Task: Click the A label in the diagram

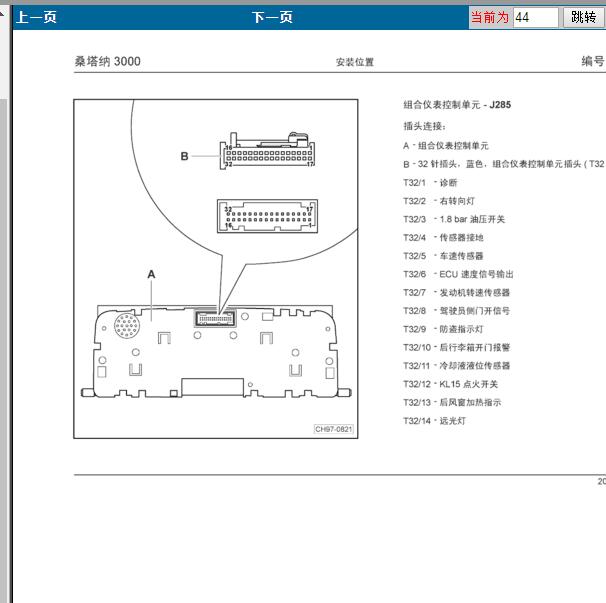Action: point(151,274)
